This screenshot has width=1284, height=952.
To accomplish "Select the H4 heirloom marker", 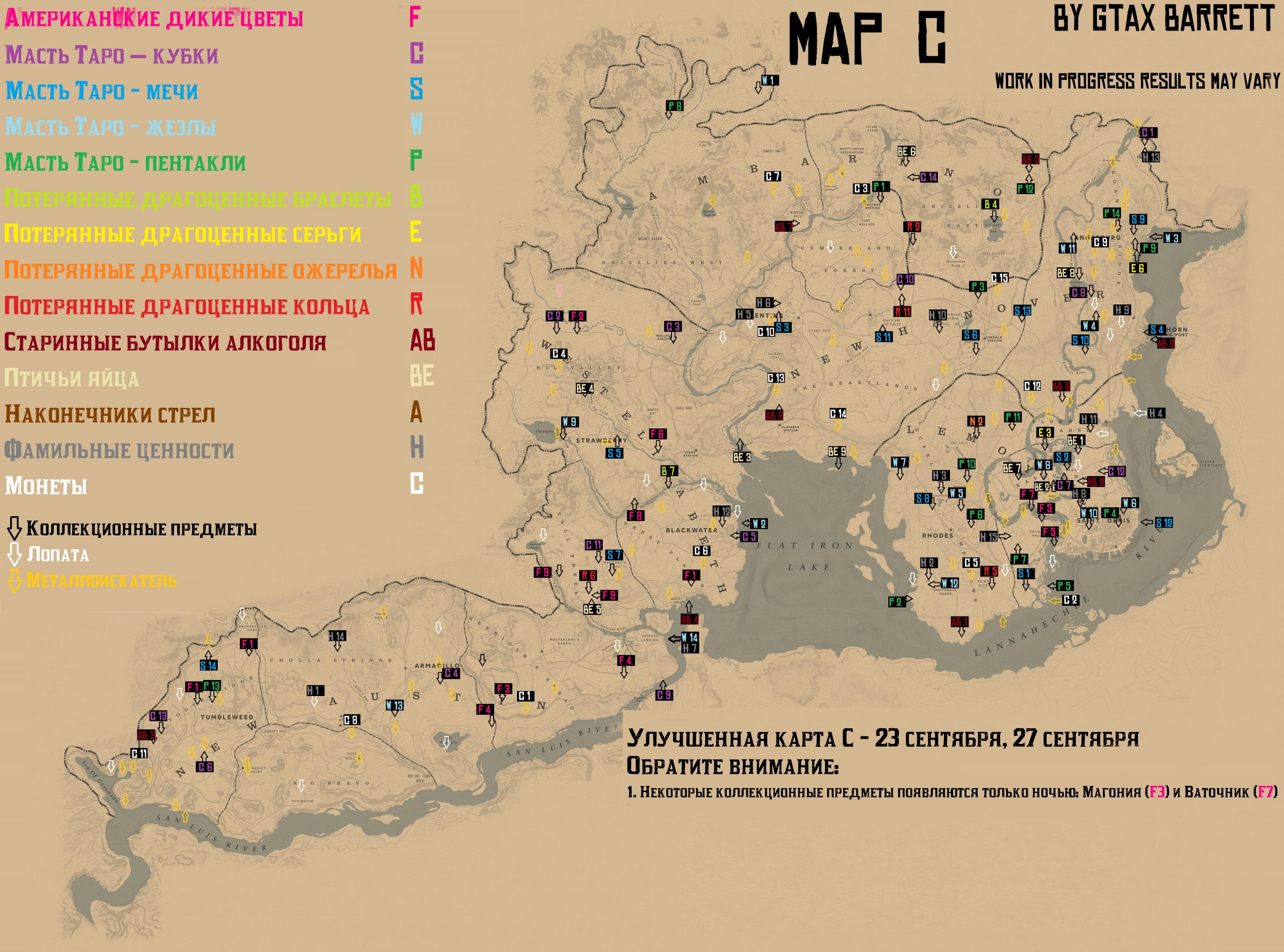I will [x=1156, y=413].
